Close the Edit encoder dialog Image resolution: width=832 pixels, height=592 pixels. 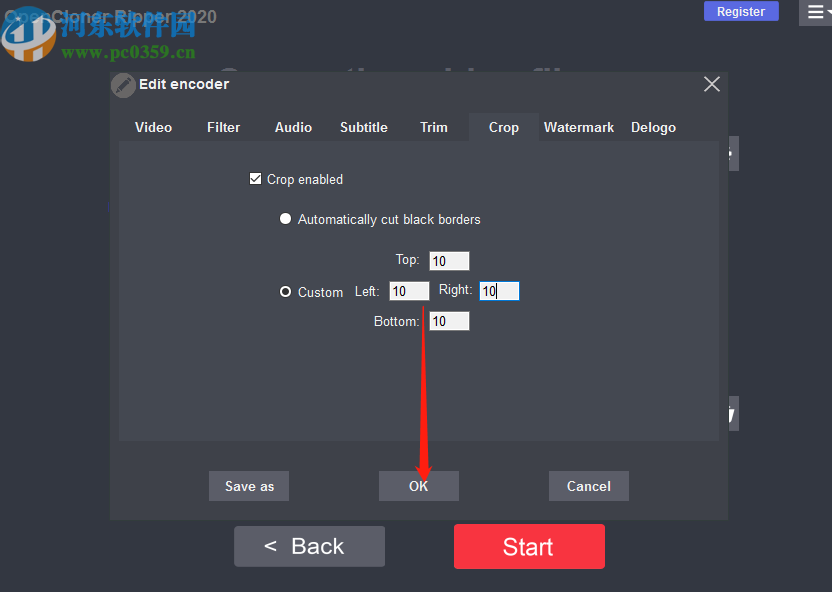(x=712, y=84)
